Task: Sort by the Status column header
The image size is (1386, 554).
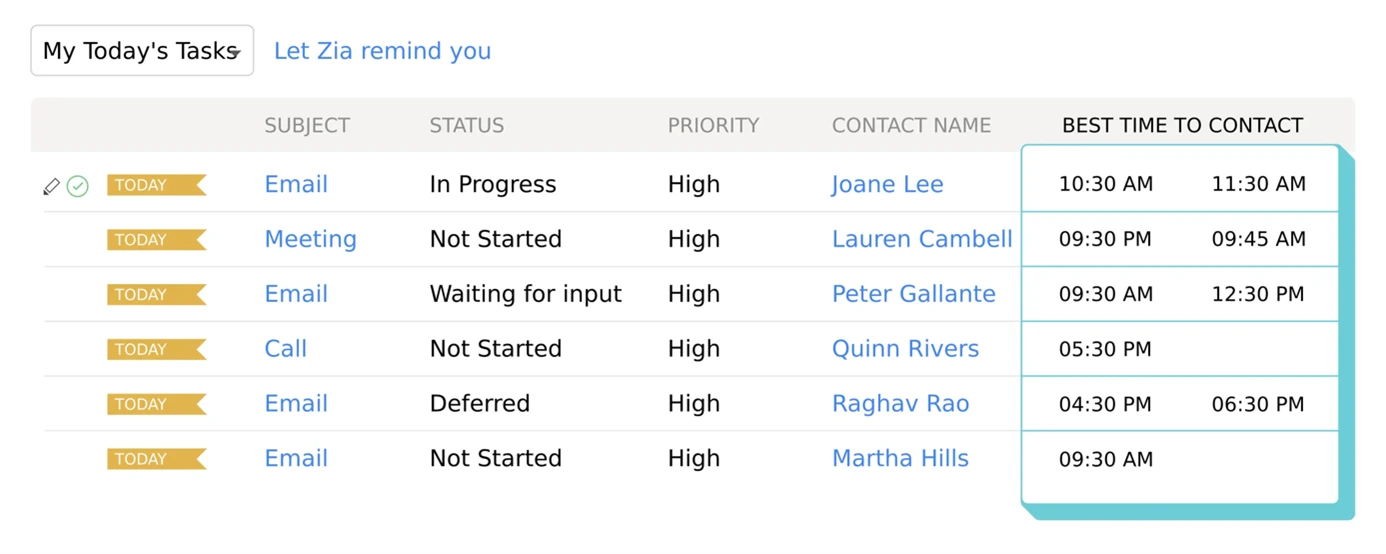Action: [x=466, y=126]
